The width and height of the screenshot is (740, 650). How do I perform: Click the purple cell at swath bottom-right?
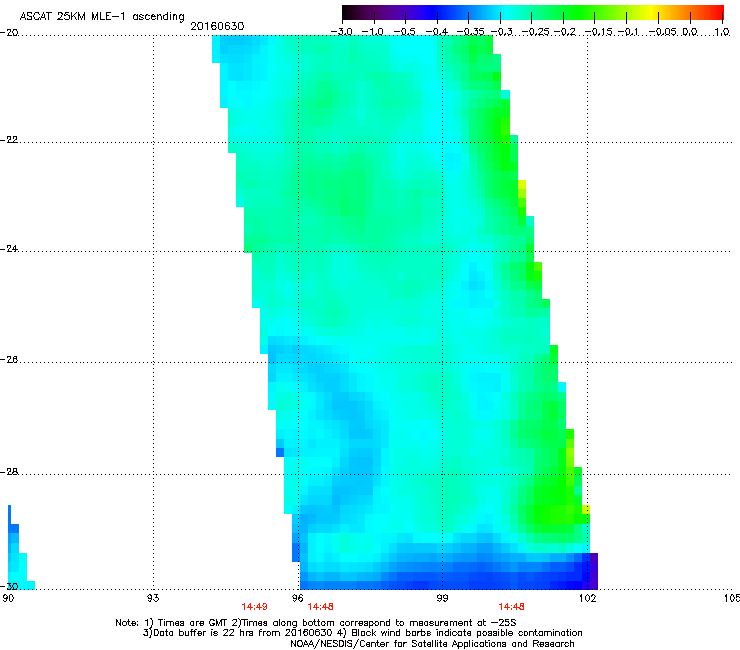(x=593, y=571)
